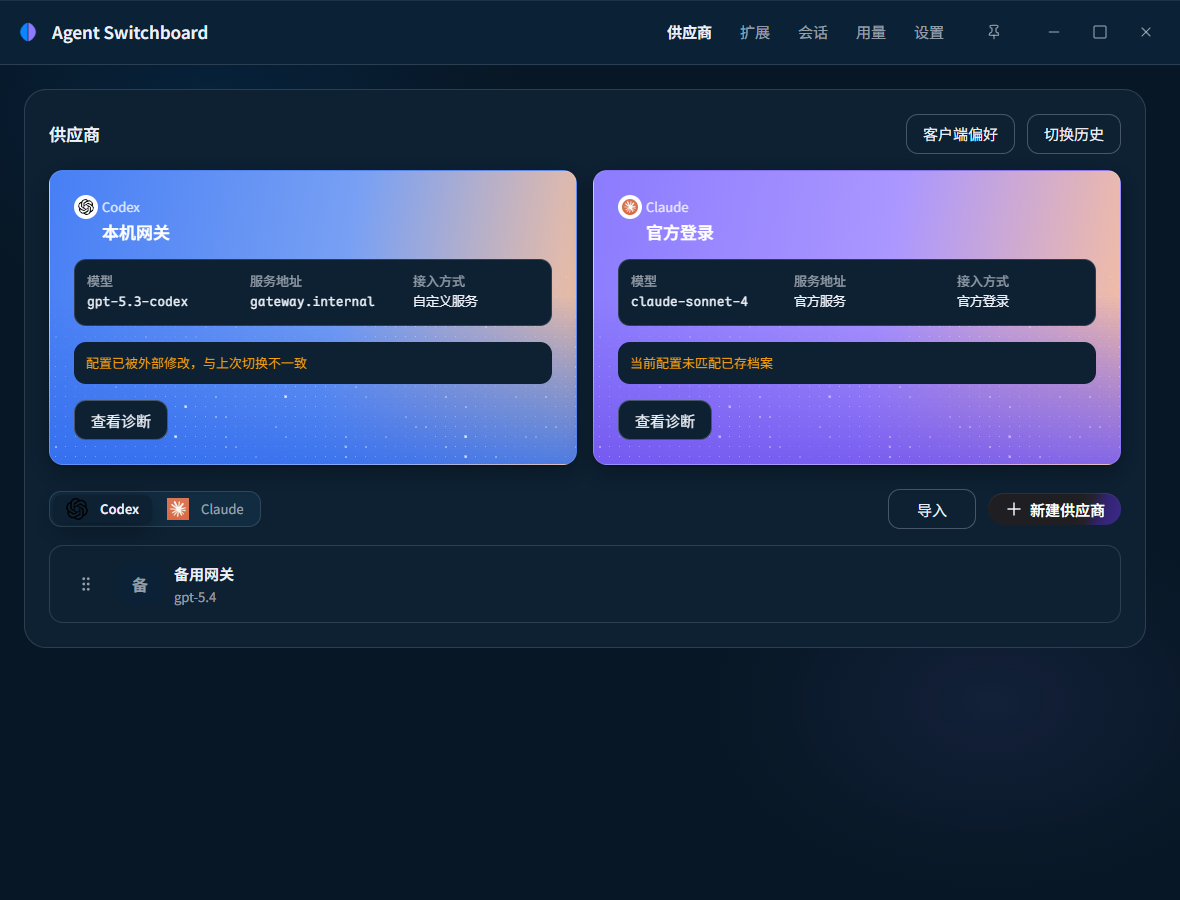
Task: Click the Claude 官方登录 card title
Action: 680,233
